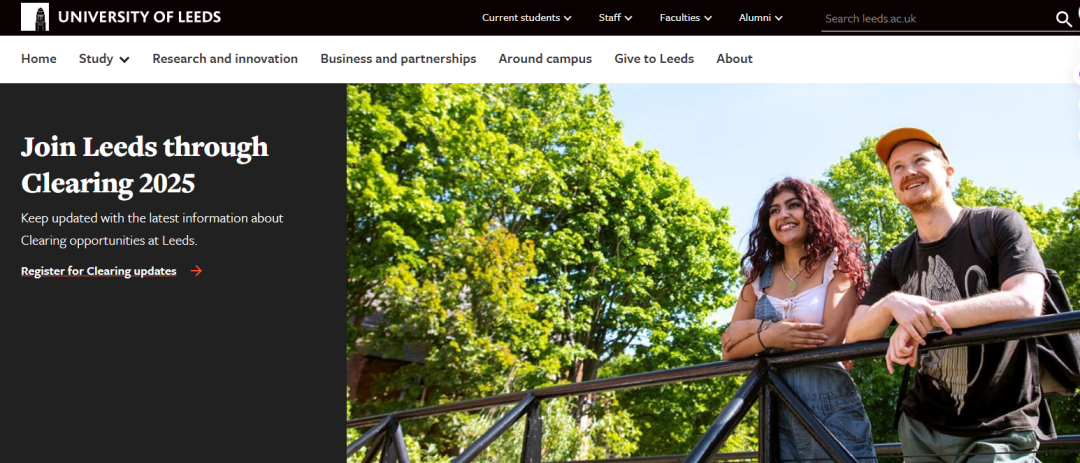
Task: Open Research and innovation section
Action: point(225,59)
